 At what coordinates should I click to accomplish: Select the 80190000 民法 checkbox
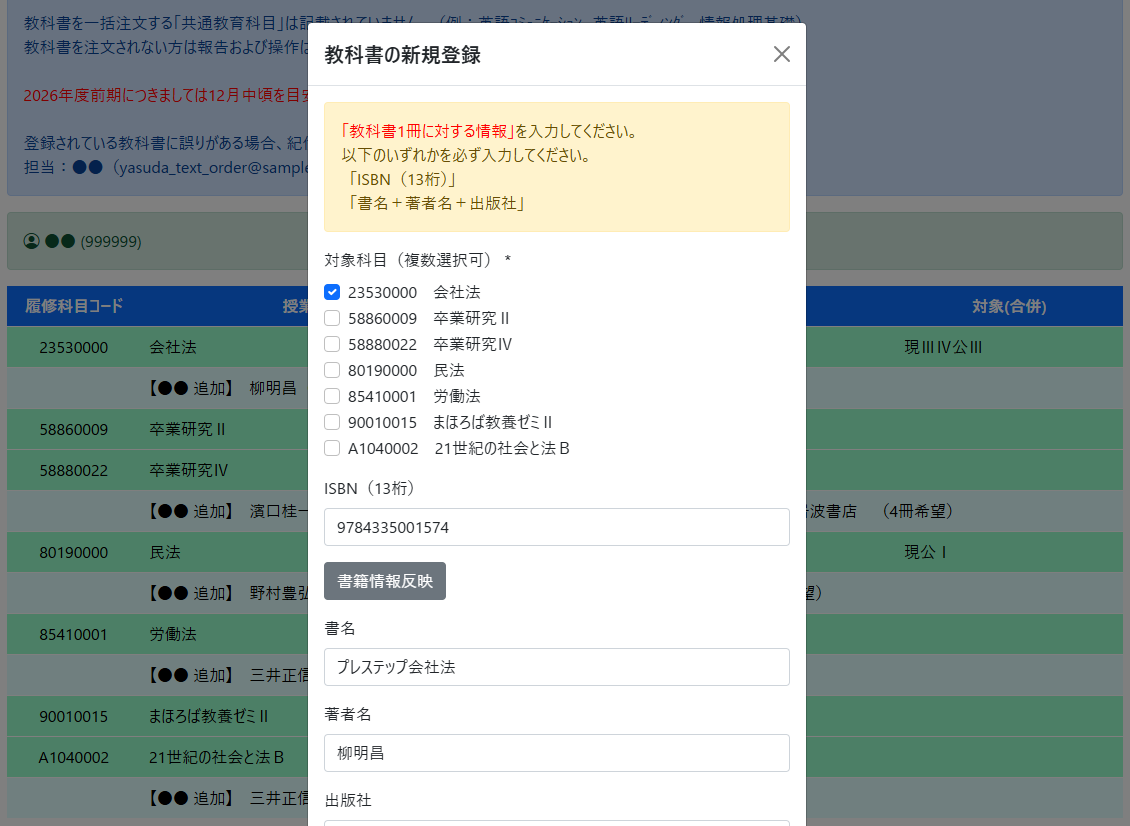tap(333, 370)
